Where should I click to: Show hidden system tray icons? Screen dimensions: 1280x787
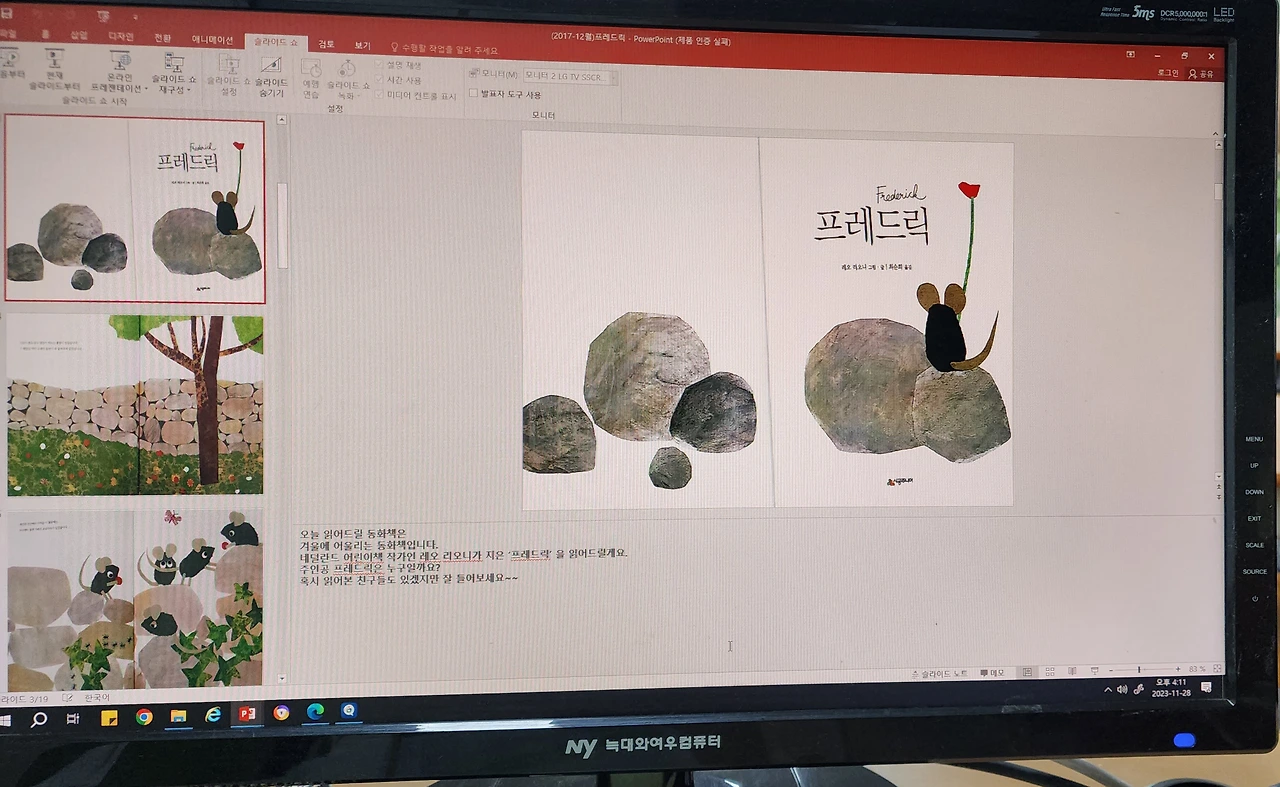[1108, 690]
